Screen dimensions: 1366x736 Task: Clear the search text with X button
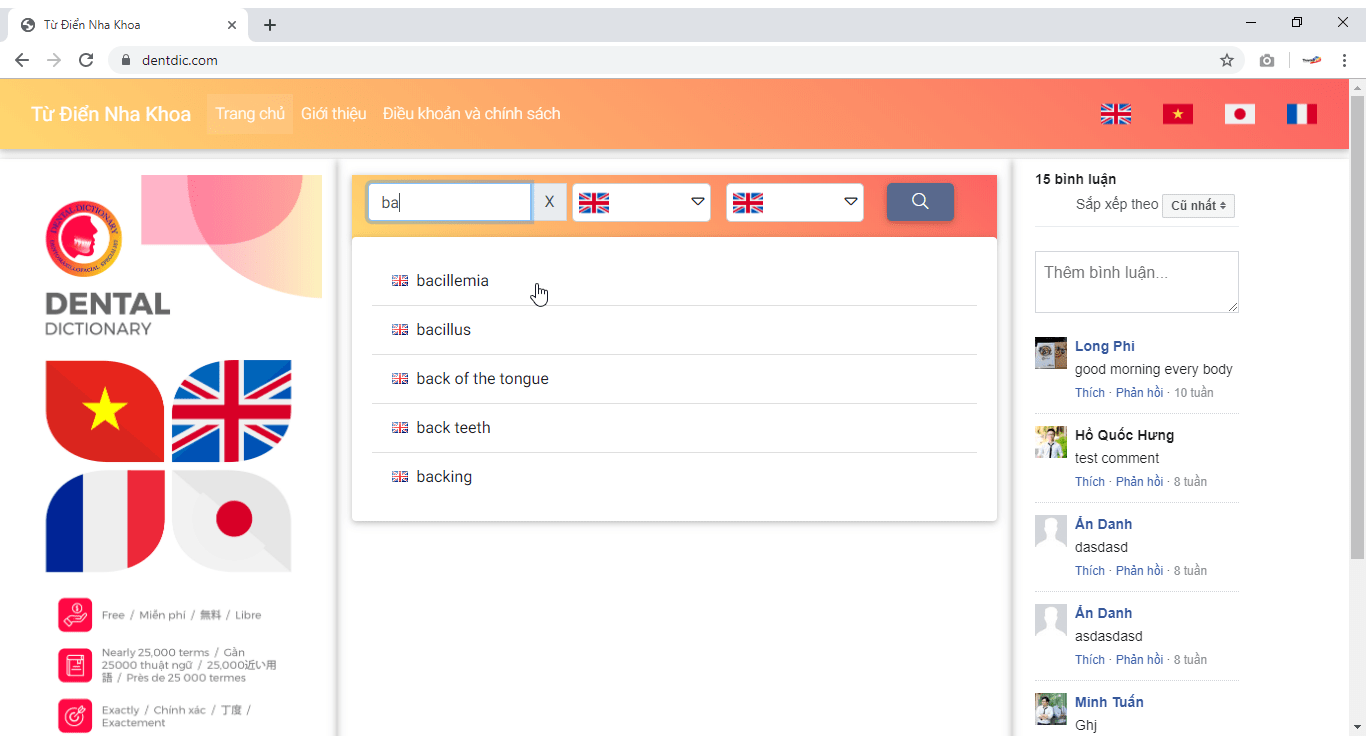coord(549,202)
